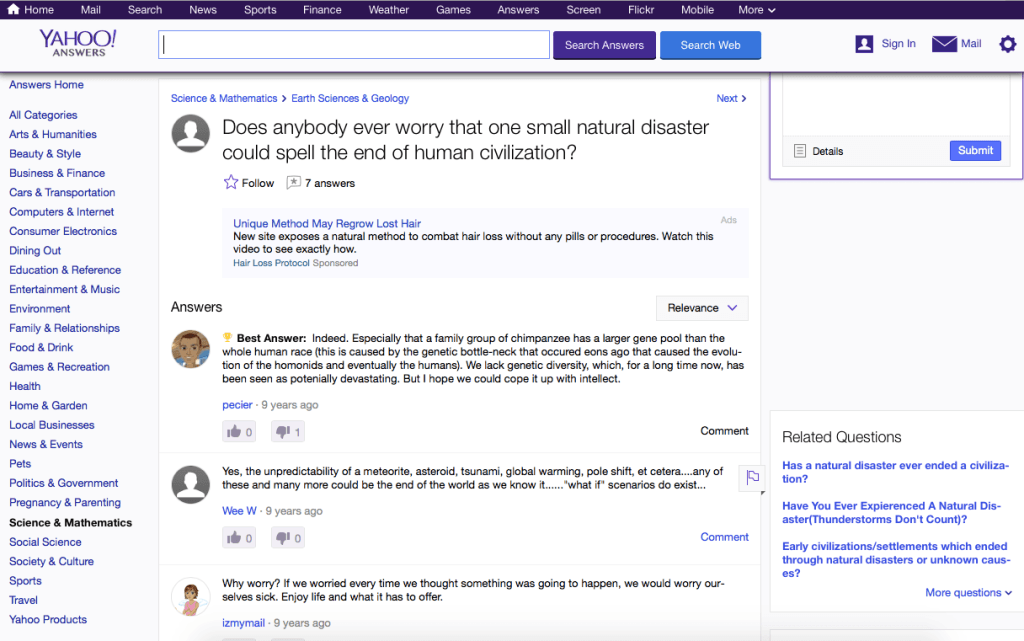Image resolution: width=1024 pixels, height=641 pixels.
Task: Select All Categories in the sidebar
Action: [x=43, y=115]
